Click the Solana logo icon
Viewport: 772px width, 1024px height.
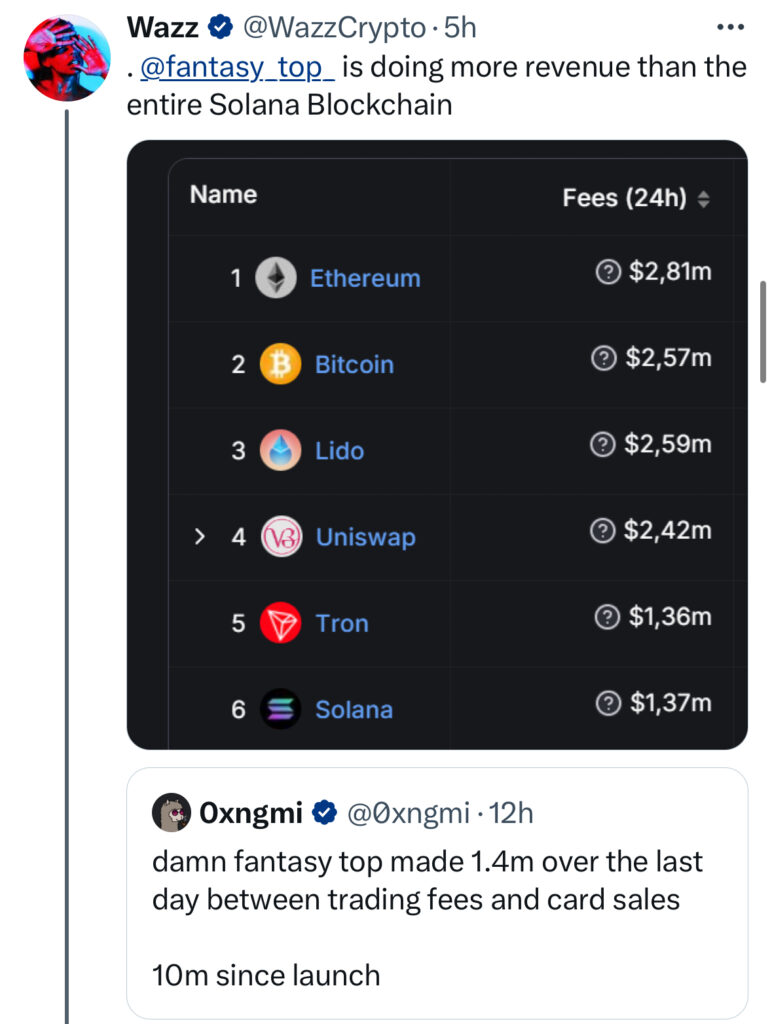click(280, 709)
